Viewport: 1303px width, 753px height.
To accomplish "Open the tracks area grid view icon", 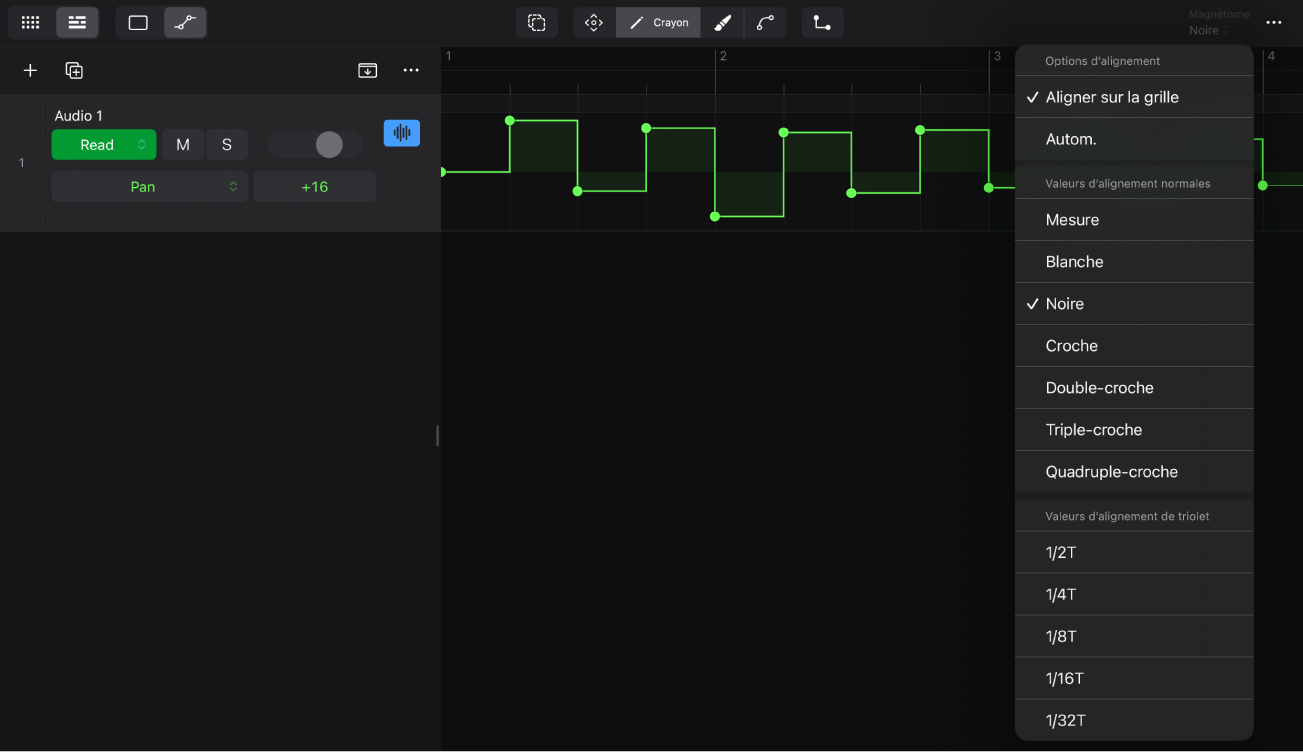I will pyautogui.click(x=29, y=22).
